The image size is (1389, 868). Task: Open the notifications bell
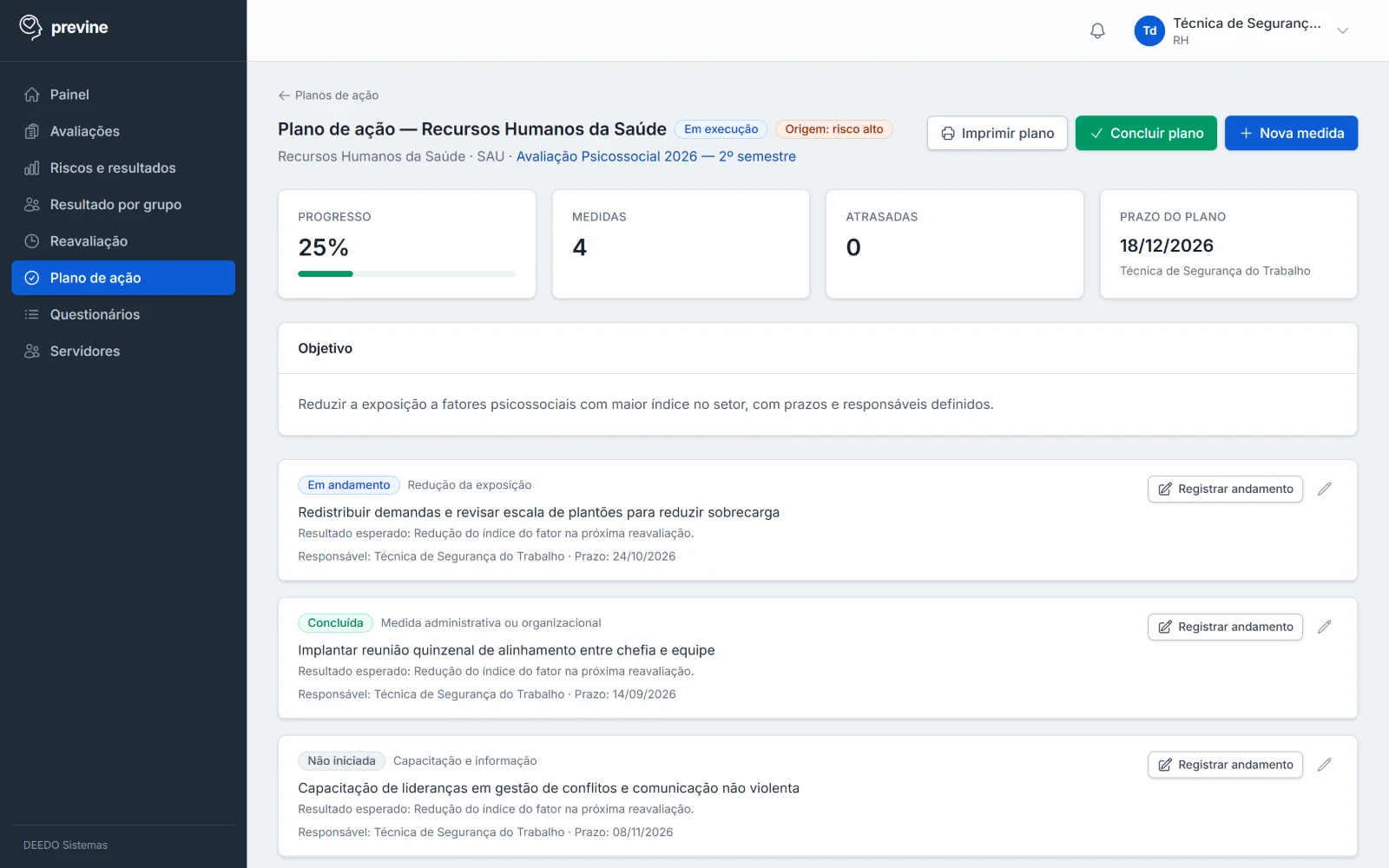[x=1097, y=30]
